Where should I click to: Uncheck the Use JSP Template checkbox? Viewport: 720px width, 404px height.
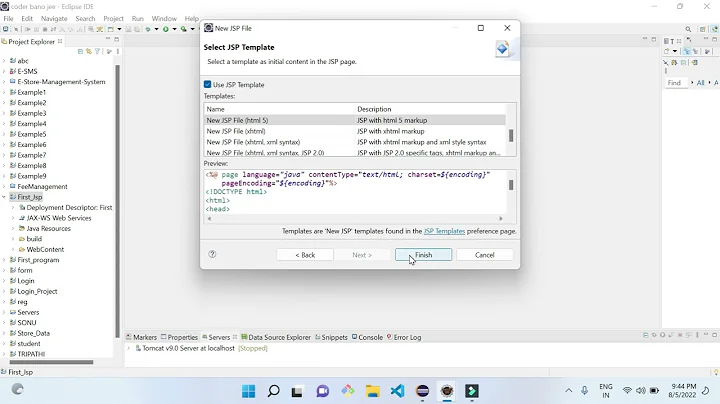point(208,84)
